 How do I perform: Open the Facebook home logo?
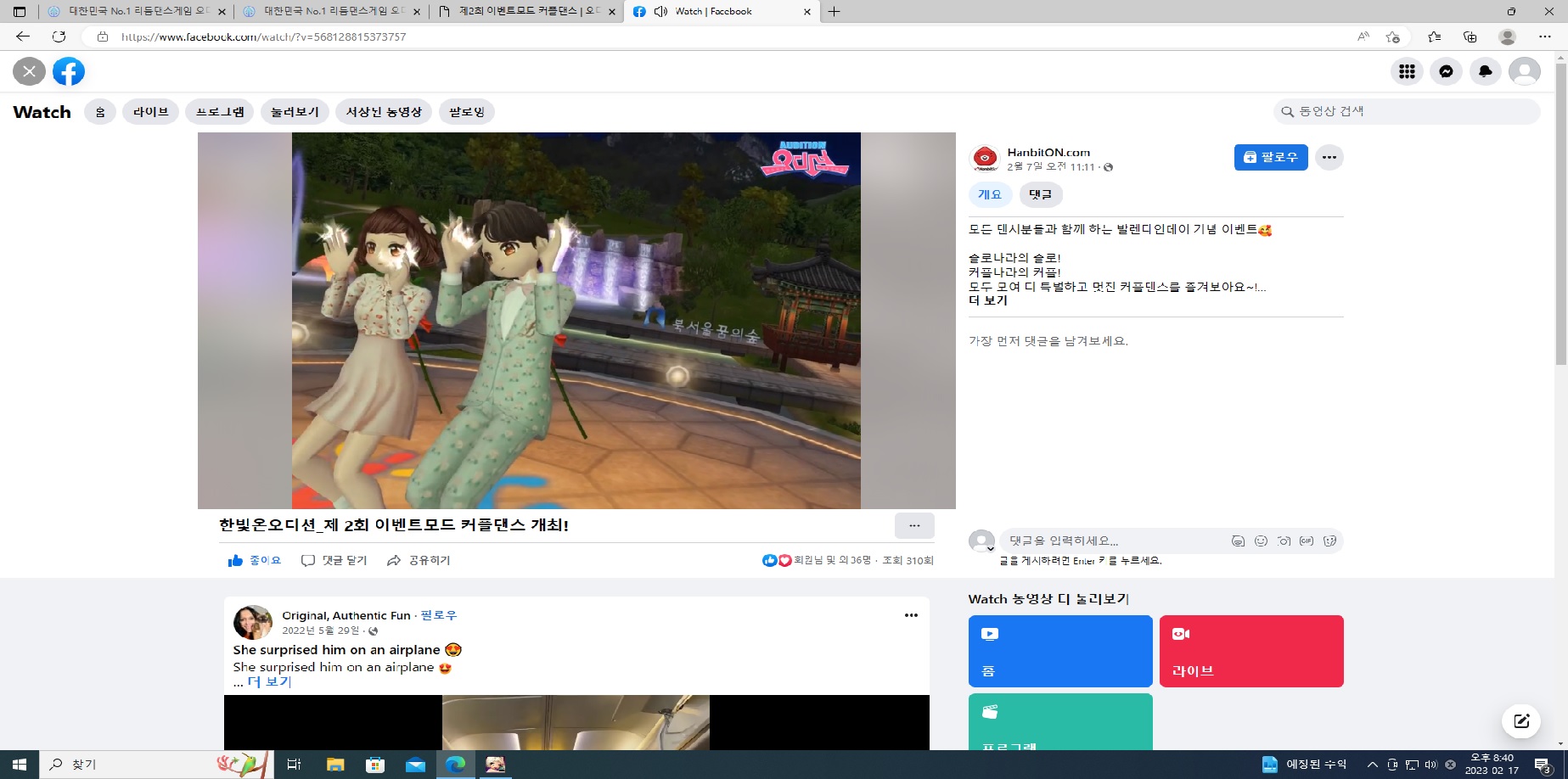click(x=69, y=71)
